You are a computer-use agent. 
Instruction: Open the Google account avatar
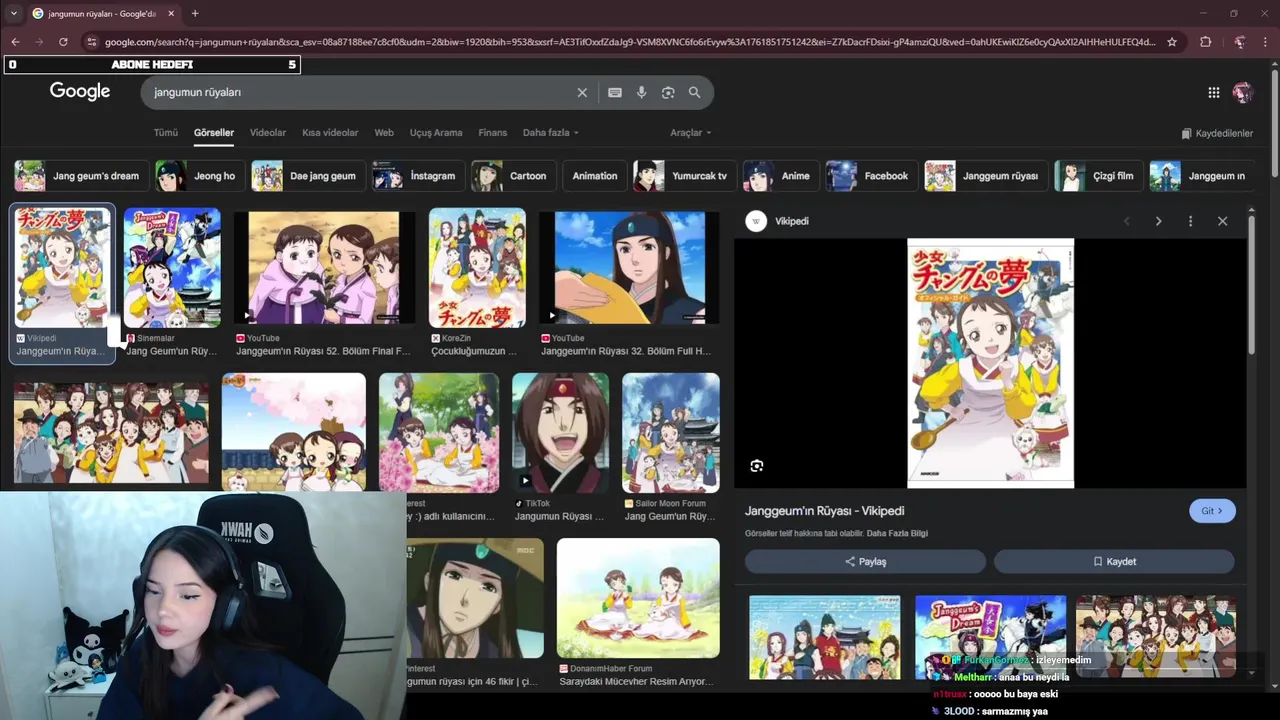coord(1243,92)
